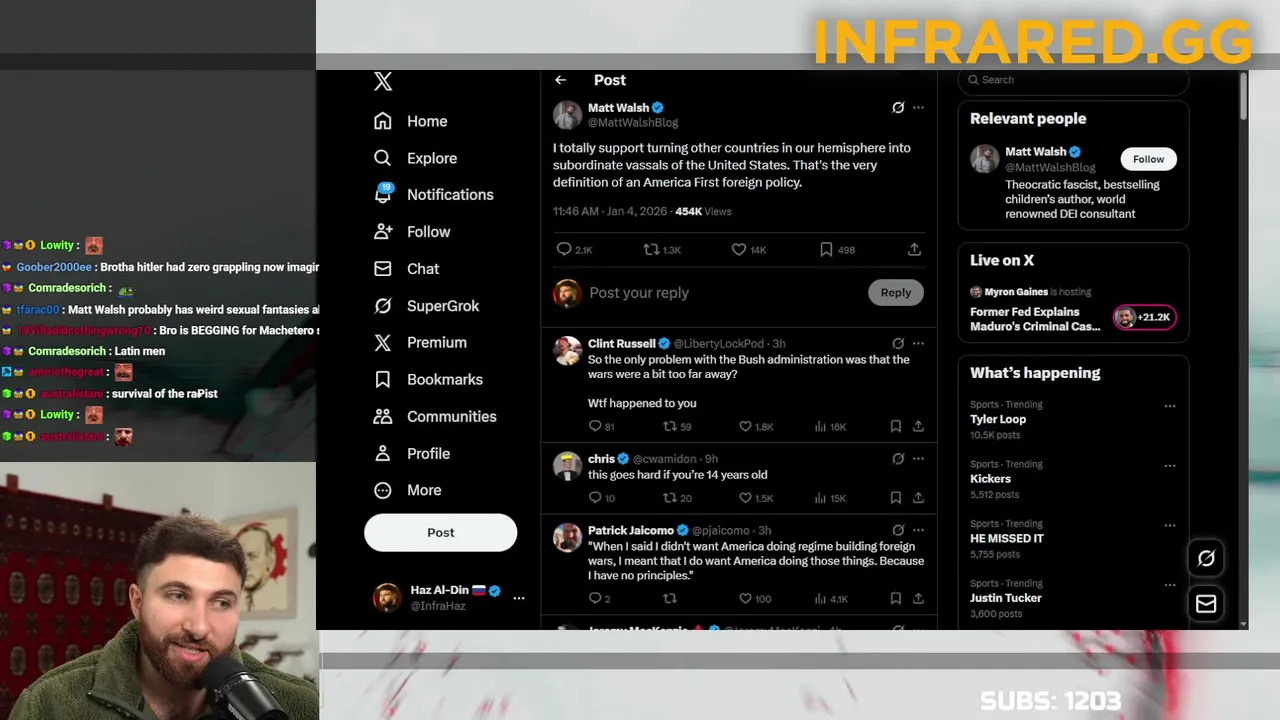Open more options on Clint Russell's reply
Viewport: 1280px width, 720px height.
click(x=918, y=343)
